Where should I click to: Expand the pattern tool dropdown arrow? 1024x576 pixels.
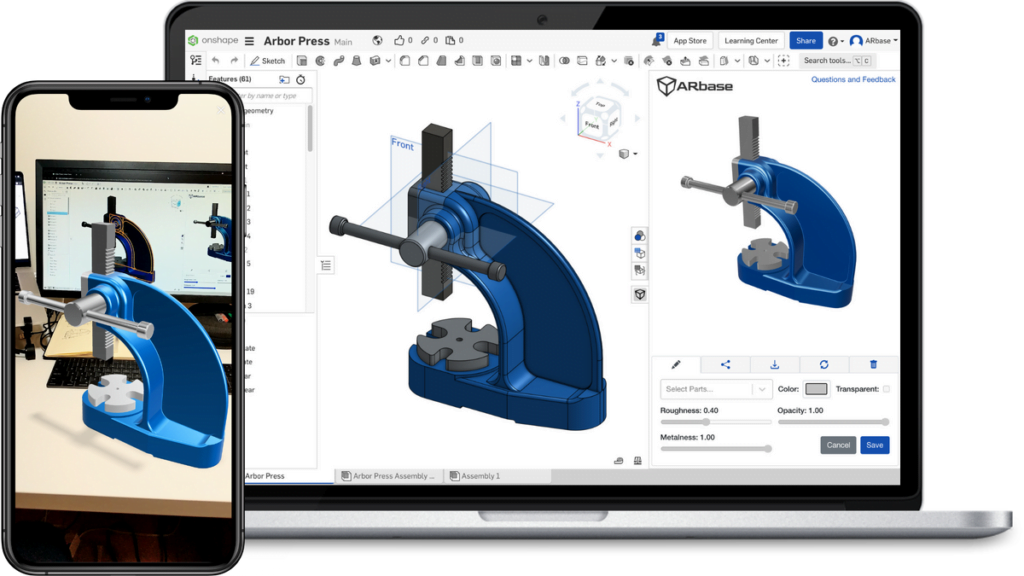[529, 61]
